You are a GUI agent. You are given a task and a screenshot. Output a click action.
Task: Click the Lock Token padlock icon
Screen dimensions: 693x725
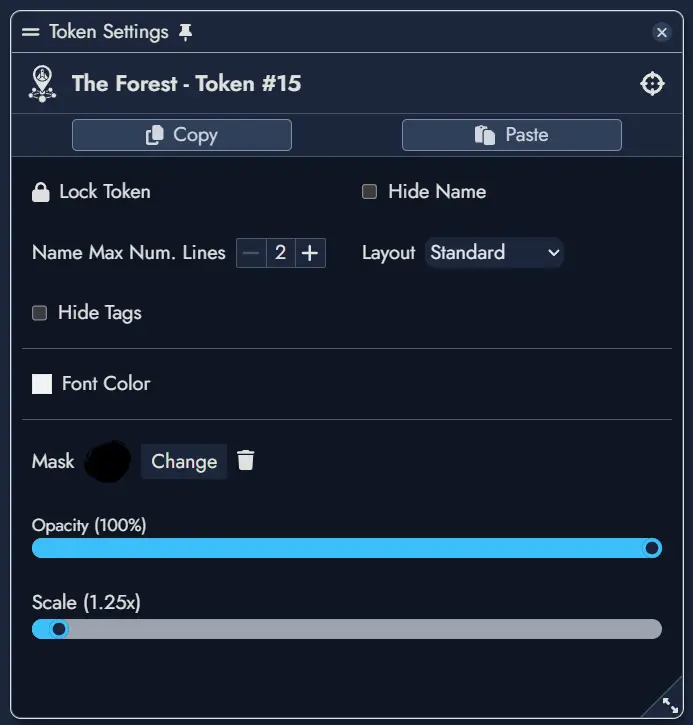41,192
